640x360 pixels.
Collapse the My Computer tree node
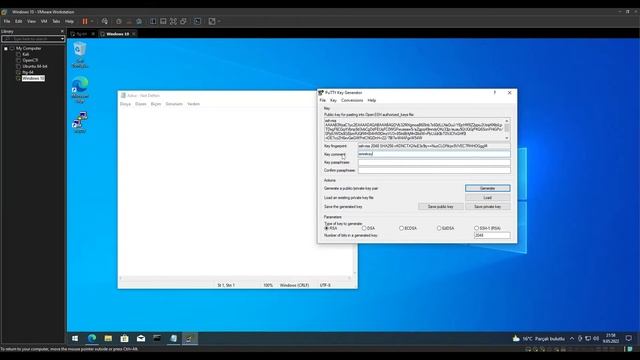(6, 49)
